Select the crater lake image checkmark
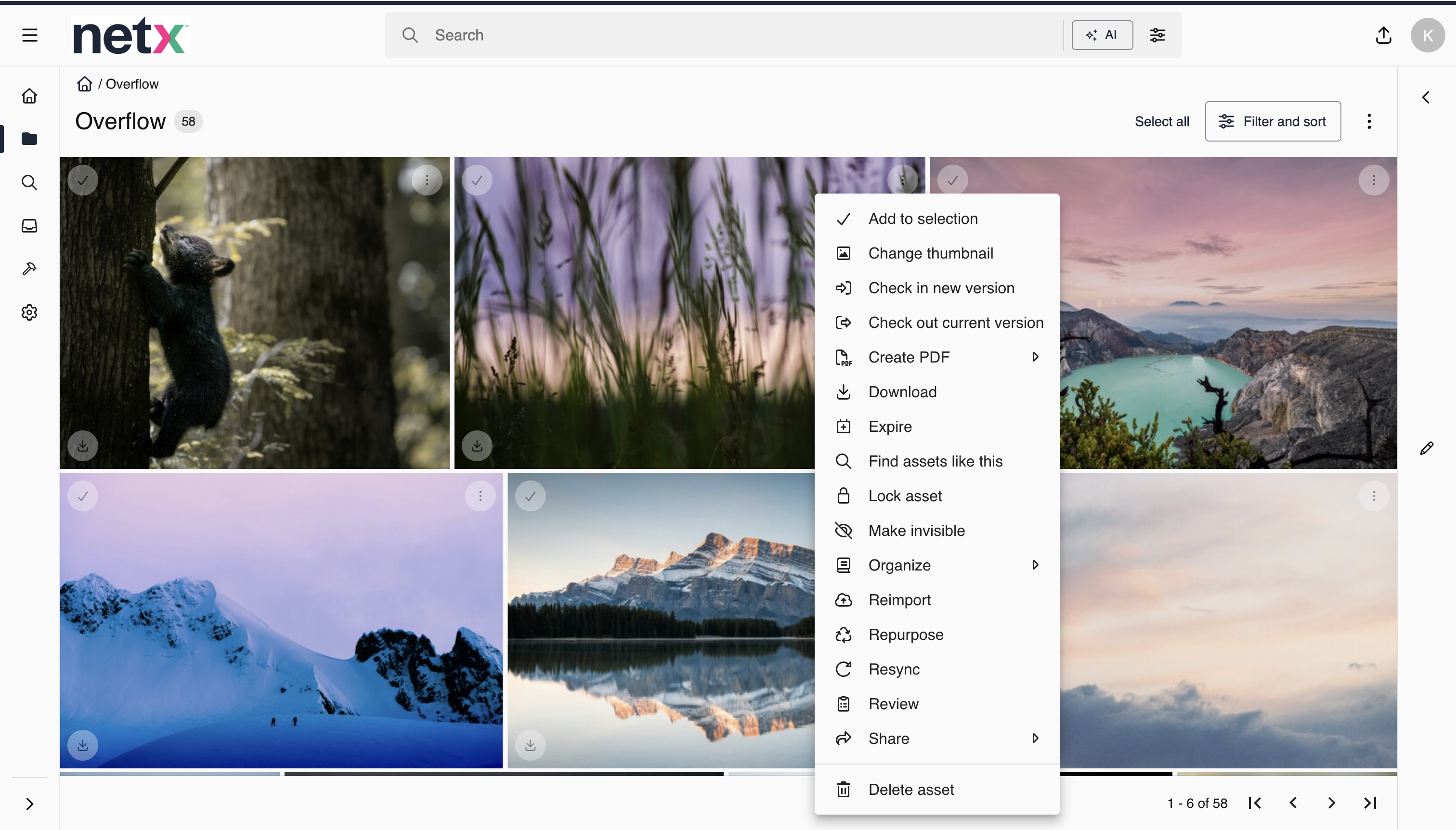The width and height of the screenshot is (1456, 830). click(953, 180)
